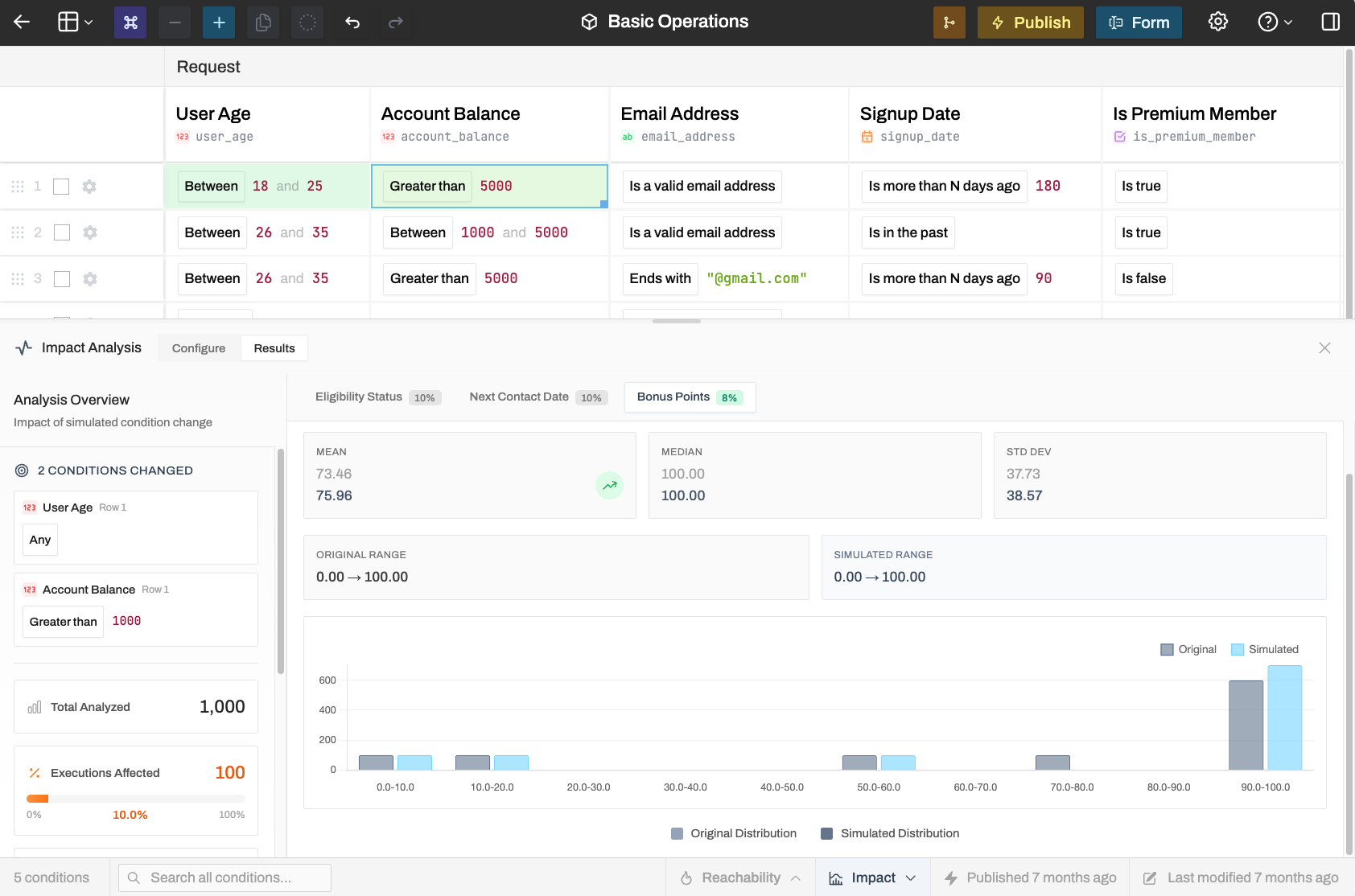Check the row 3 checkbox

[62, 279]
